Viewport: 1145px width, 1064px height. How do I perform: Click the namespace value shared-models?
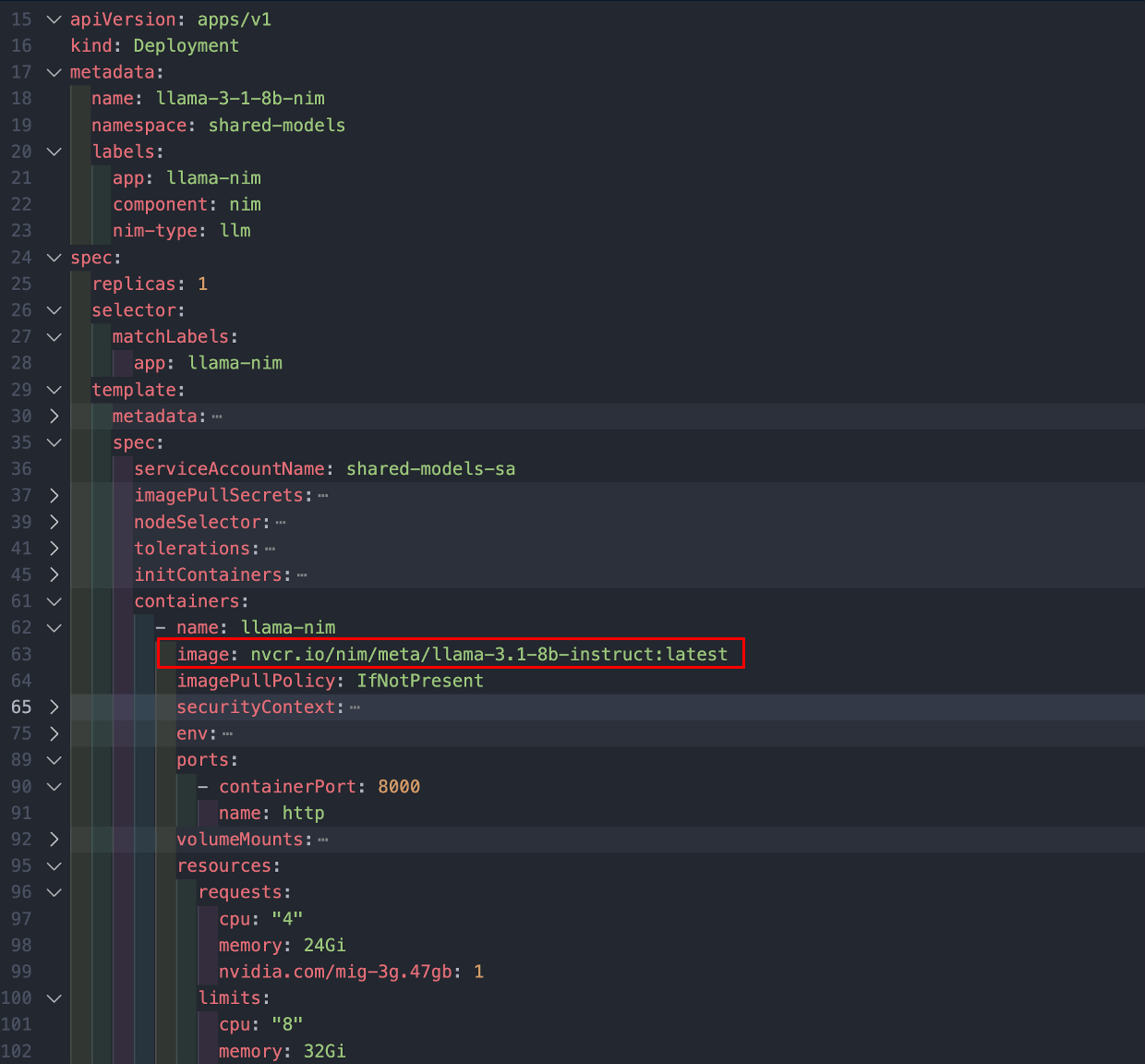pyautogui.click(x=277, y=125)
